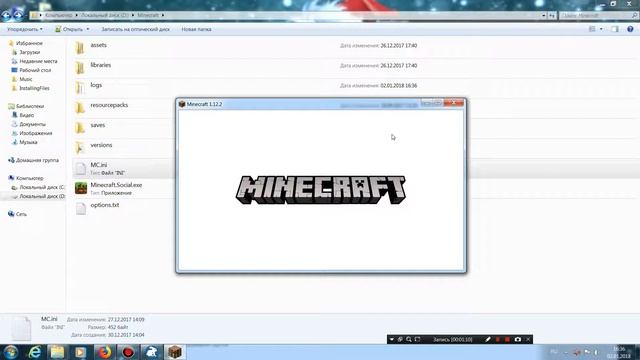Click the red stop button in recorder bar
Screen dimensions: 640x360
pyautogui.click(x=507, y=339)
